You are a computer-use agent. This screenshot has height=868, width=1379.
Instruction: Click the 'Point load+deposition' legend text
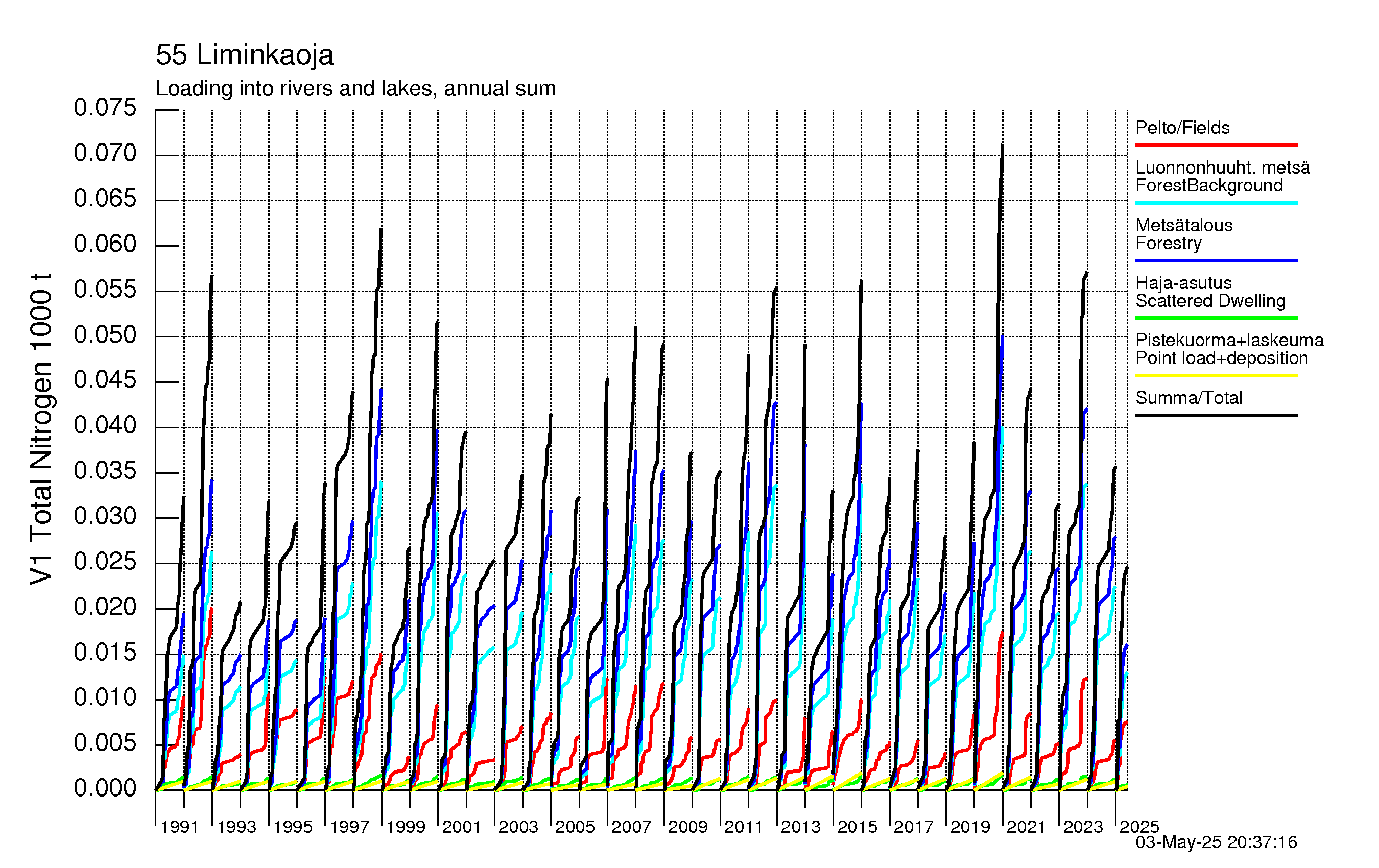[1222, 358]
